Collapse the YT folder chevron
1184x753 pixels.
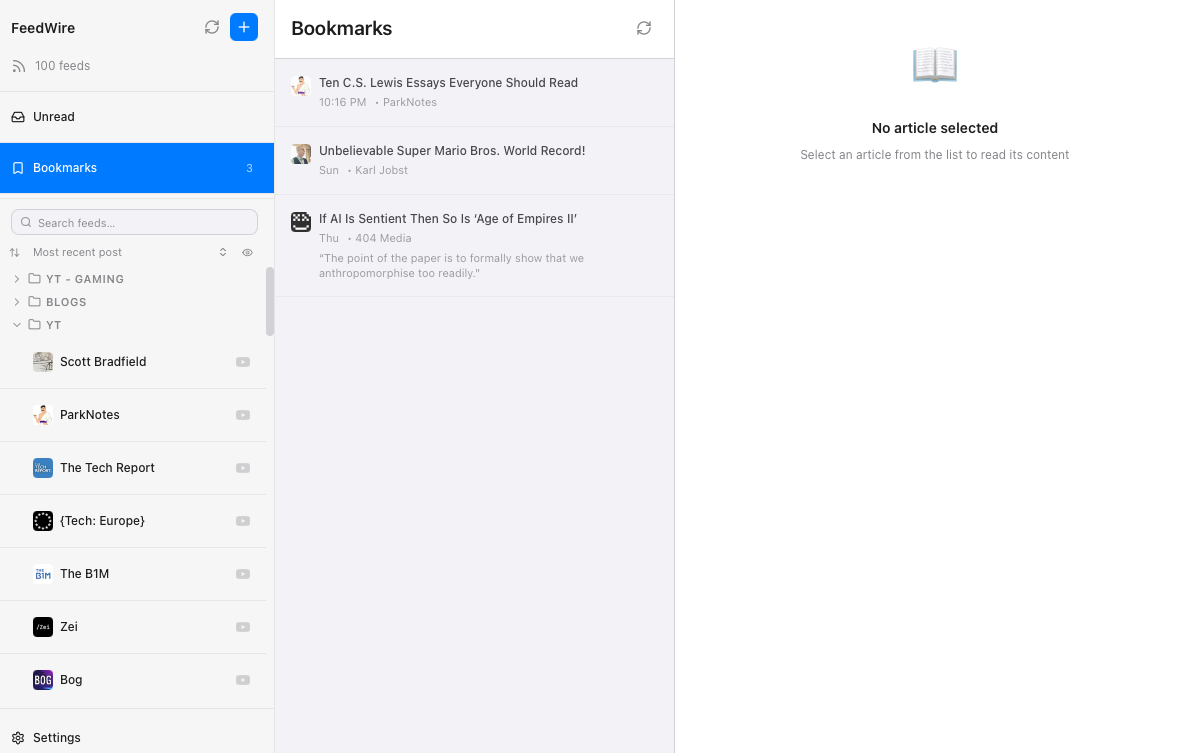point(17,325)
